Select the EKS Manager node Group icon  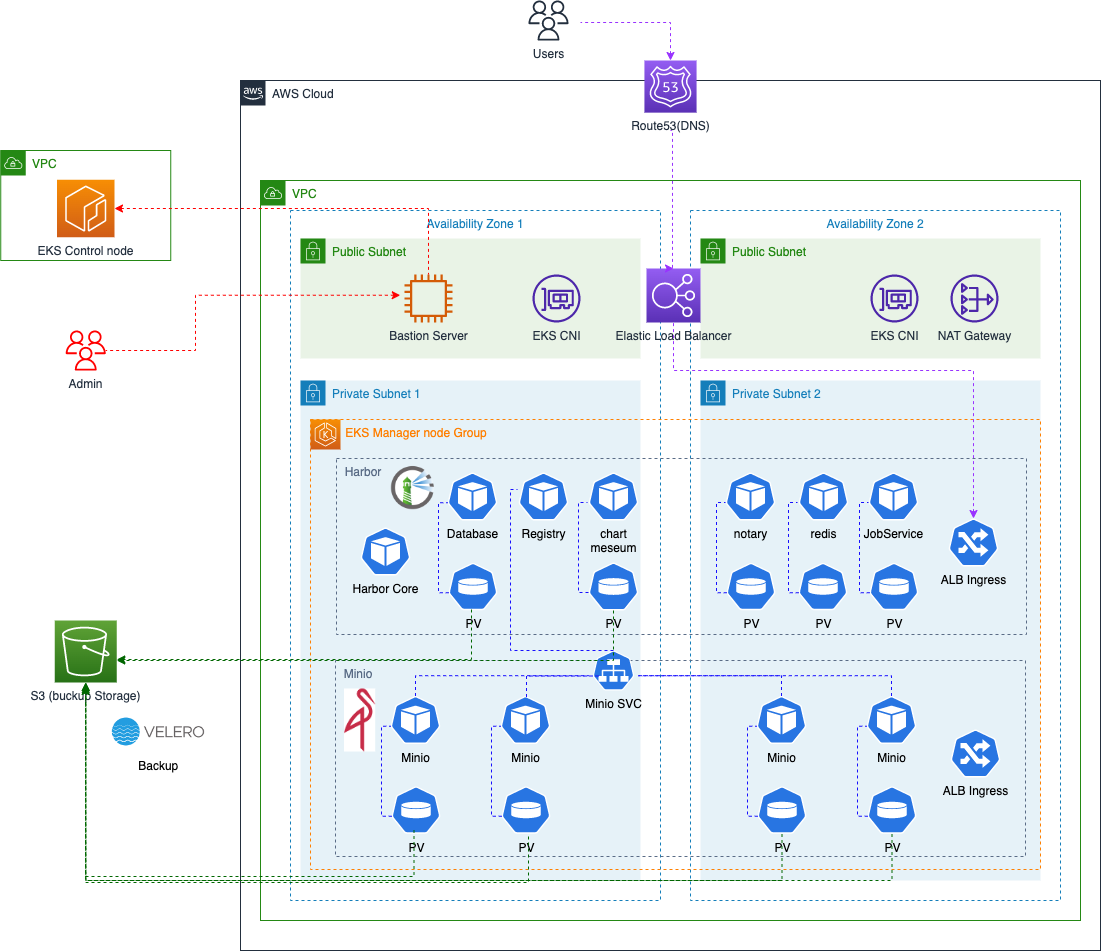point(326,435)
